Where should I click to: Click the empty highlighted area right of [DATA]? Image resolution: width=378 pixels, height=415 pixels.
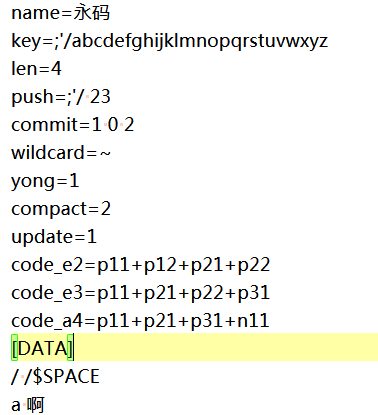click(226, 347)
